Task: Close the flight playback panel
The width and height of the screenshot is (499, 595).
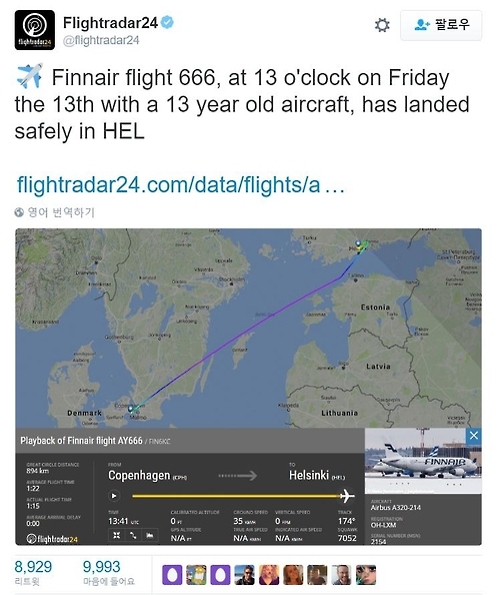Action: point(474,436)
